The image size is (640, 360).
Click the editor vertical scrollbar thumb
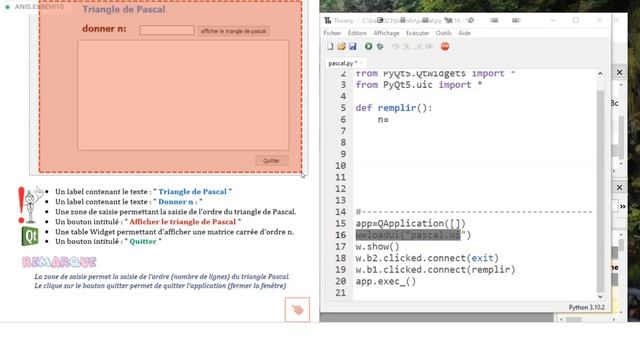pos(600,190)
